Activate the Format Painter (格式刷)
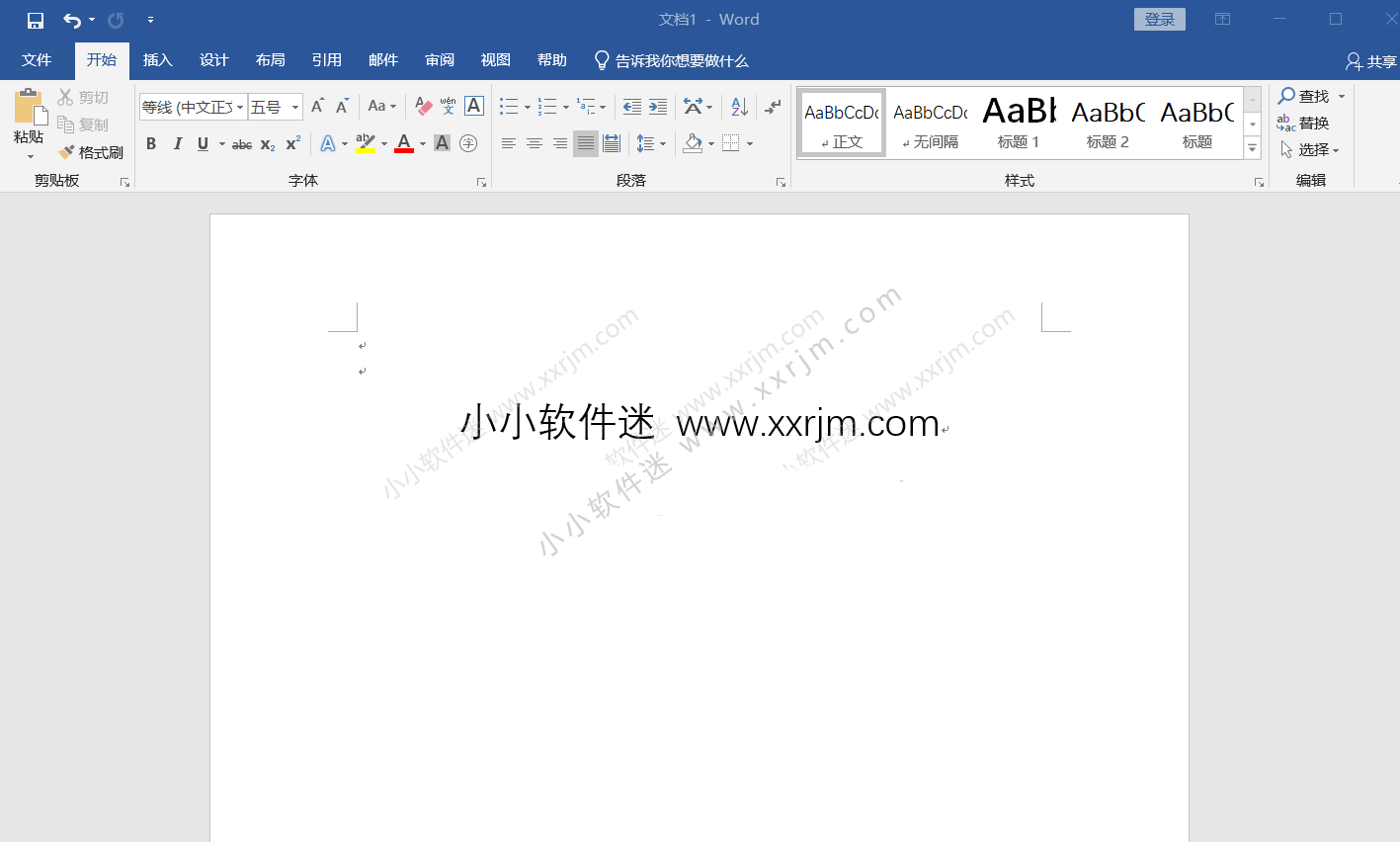The width and height of the screenshot is (1400, 842). coord(91,152)
